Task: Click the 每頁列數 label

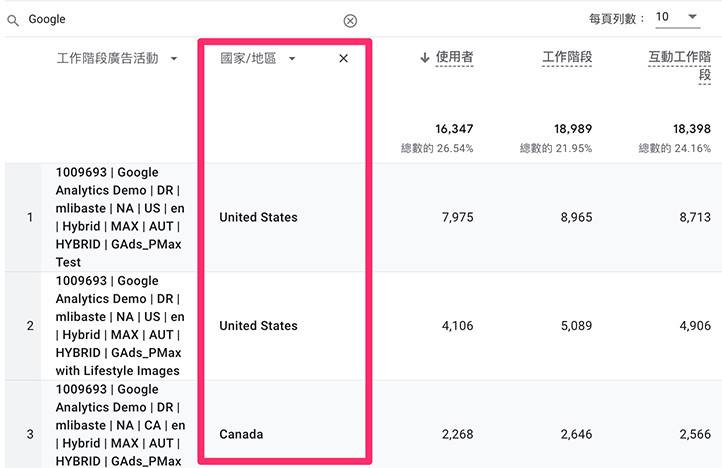Action: (617, 17)
